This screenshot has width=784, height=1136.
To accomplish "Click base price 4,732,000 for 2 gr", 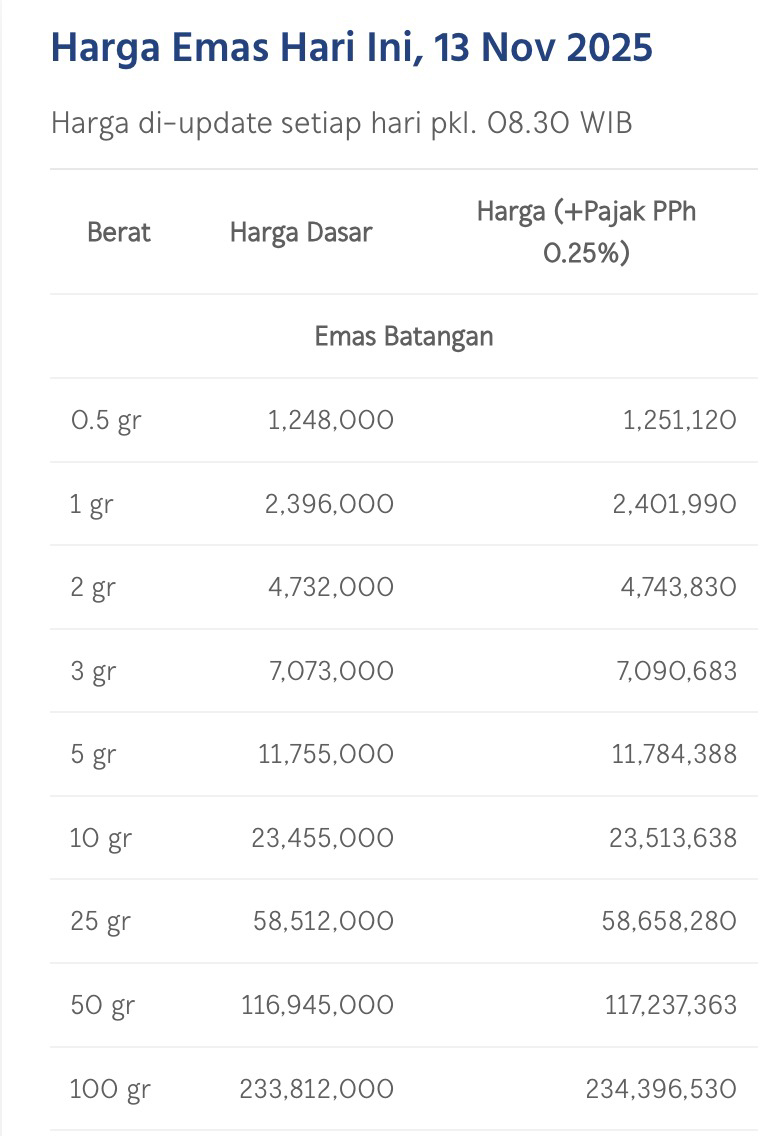I will tap(330, 587).
